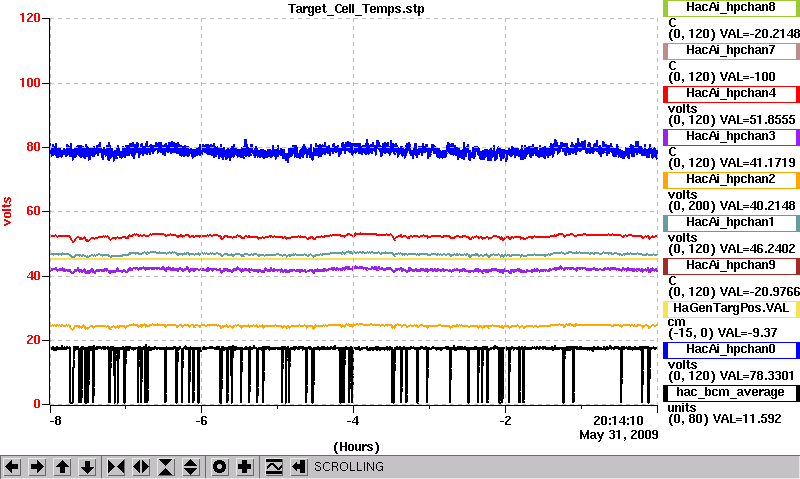Click the vertical compress (hourglass) icon
800x479 pixels.
pyautogui.click(x=166, y=467)
